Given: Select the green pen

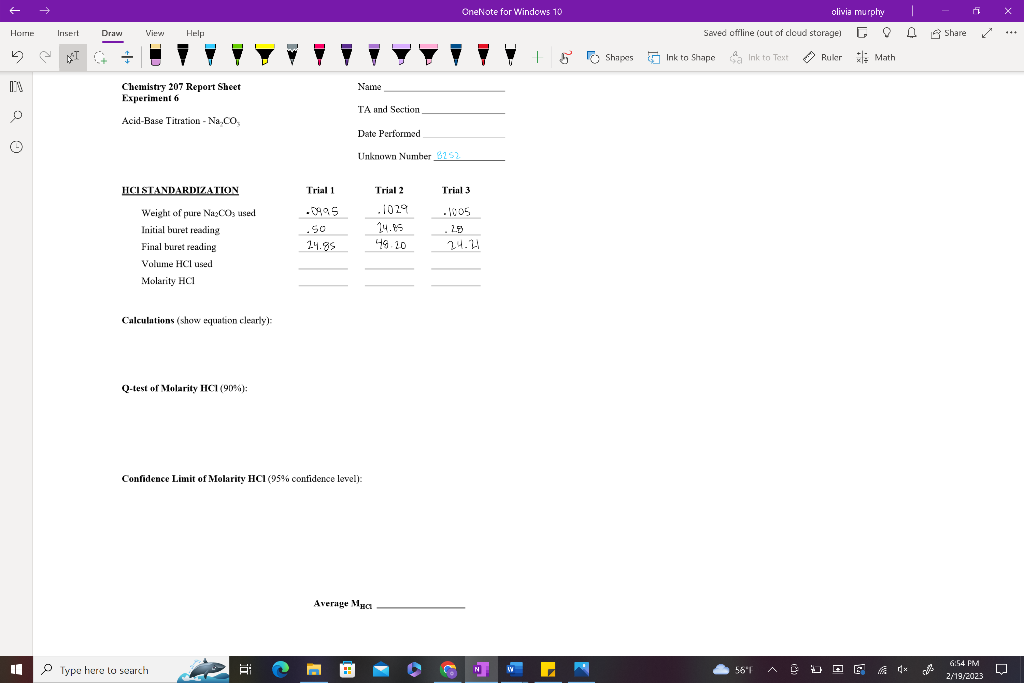Looking at the screenshot, I should coord(238,55).
